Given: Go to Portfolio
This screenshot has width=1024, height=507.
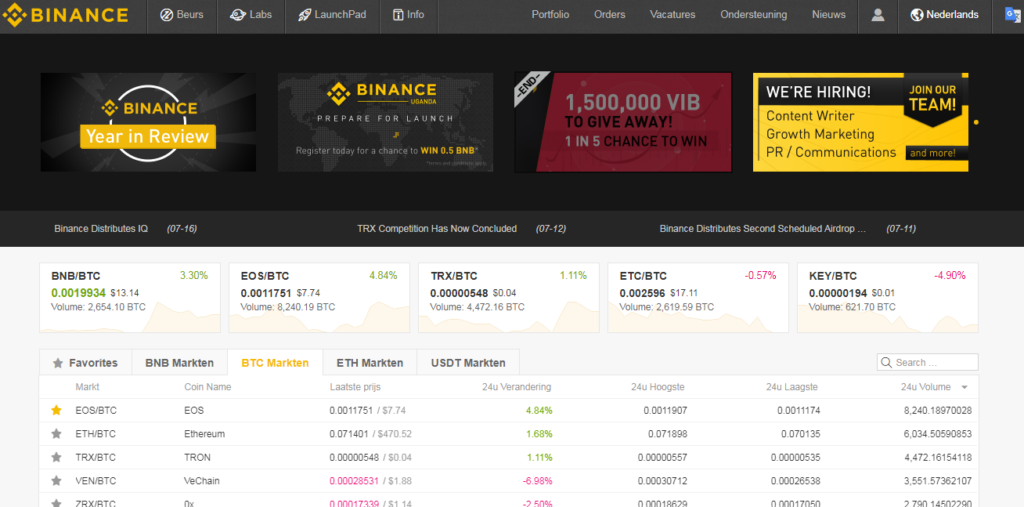Looking at the screenshot, I should [550, 14].
